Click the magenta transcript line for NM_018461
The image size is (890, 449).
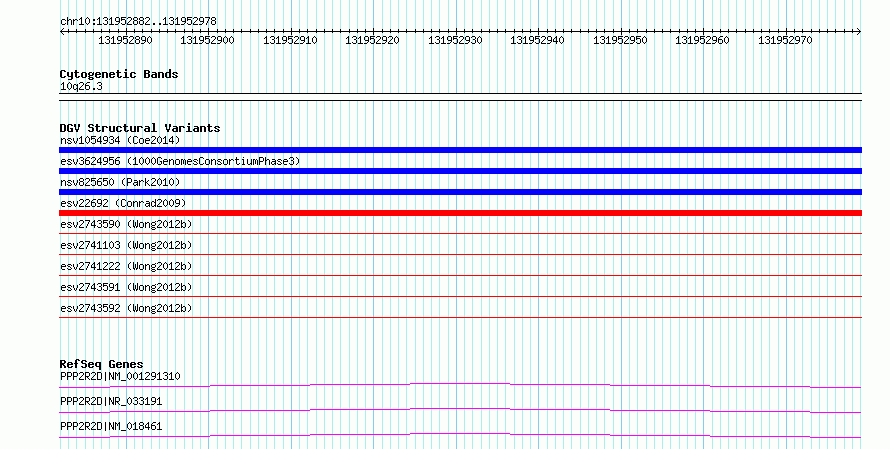(x=460, y=435)
